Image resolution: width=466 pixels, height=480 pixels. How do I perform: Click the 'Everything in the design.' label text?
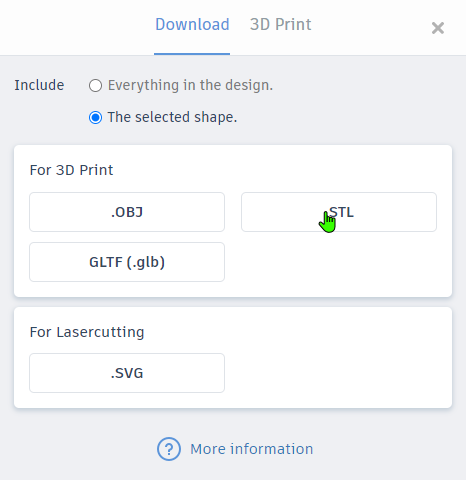point(190,85)
